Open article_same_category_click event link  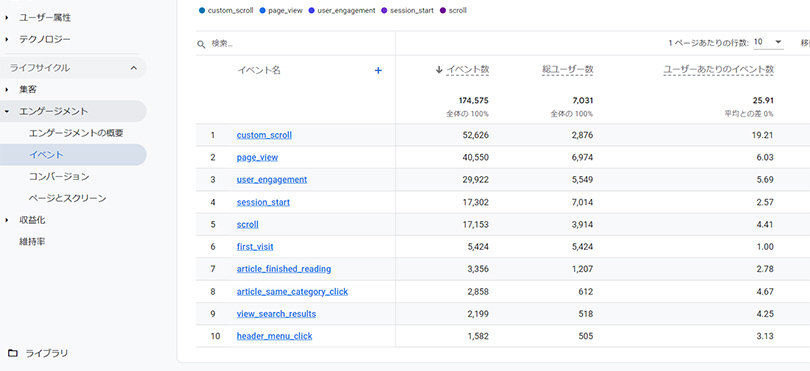(292, 292)
